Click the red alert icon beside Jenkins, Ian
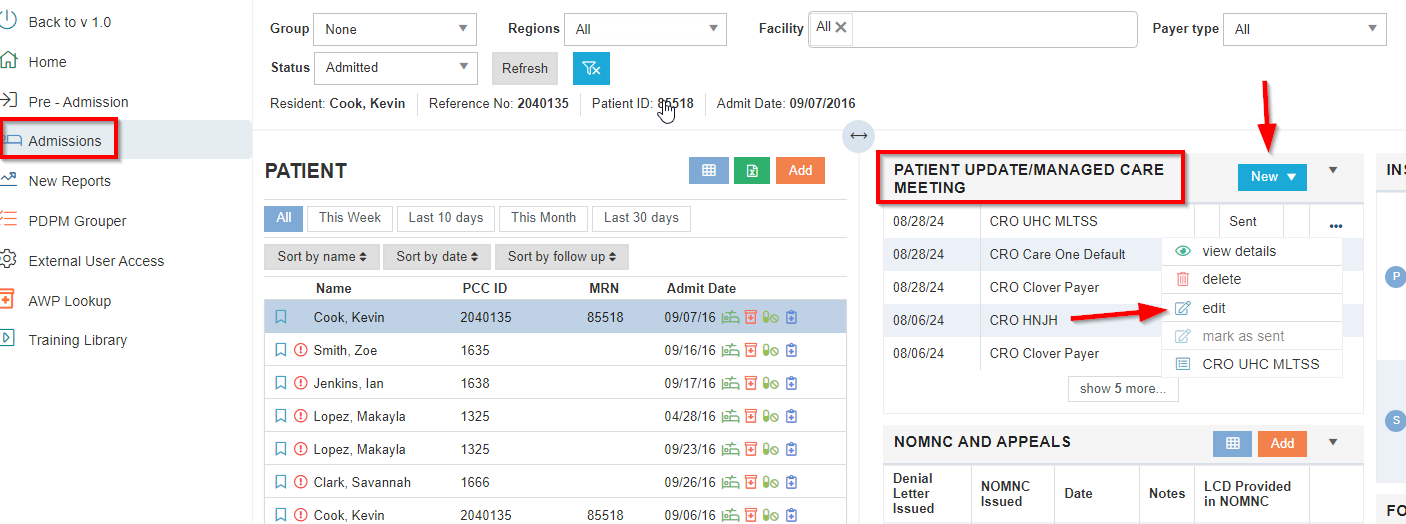The image size is (1406, 524). (x=301, y=384)
